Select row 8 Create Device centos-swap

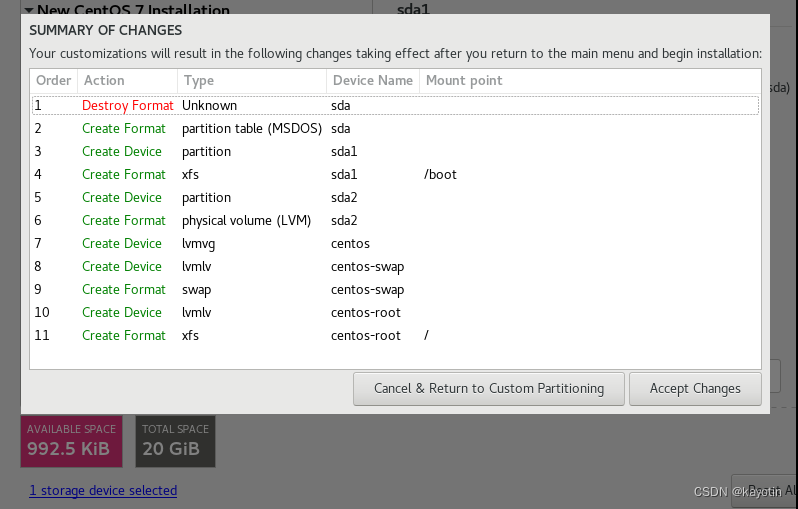395,266
